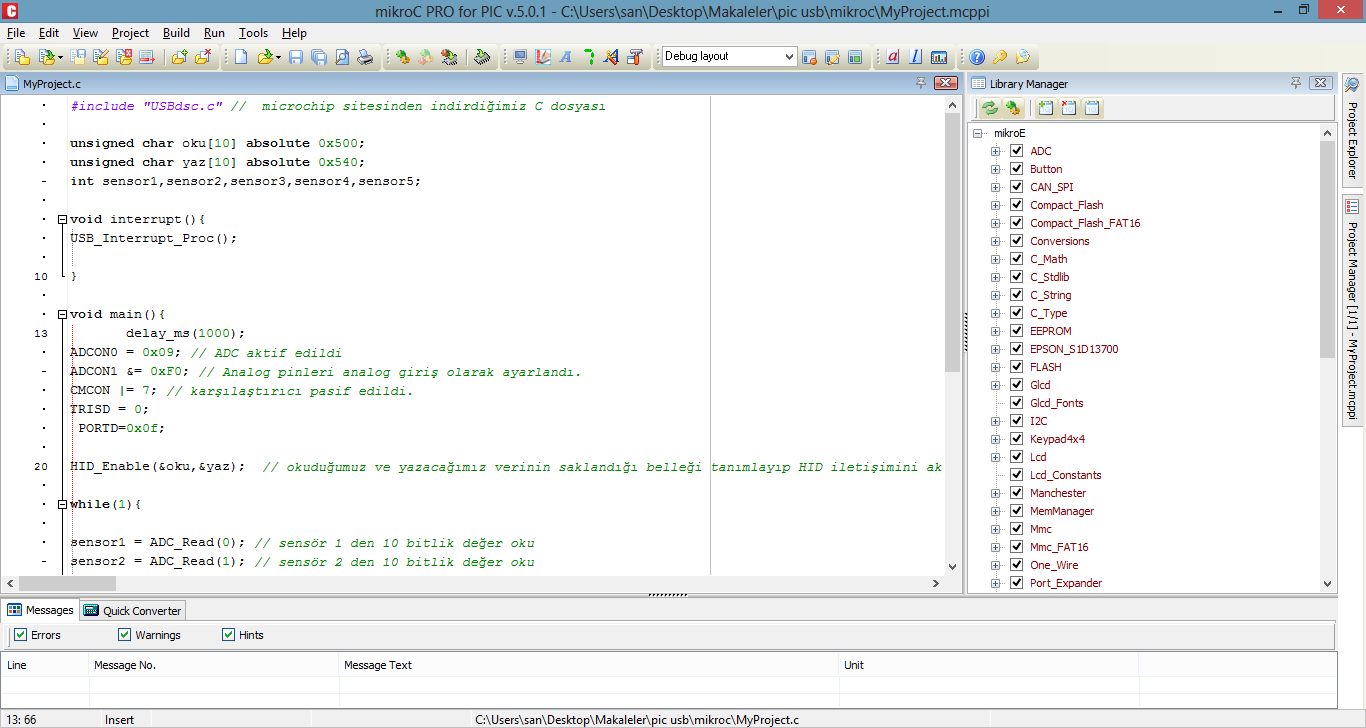Click the Save All icon
Image resolution: width=1366 pixels, height=728 pixels.
coord(318,57)
